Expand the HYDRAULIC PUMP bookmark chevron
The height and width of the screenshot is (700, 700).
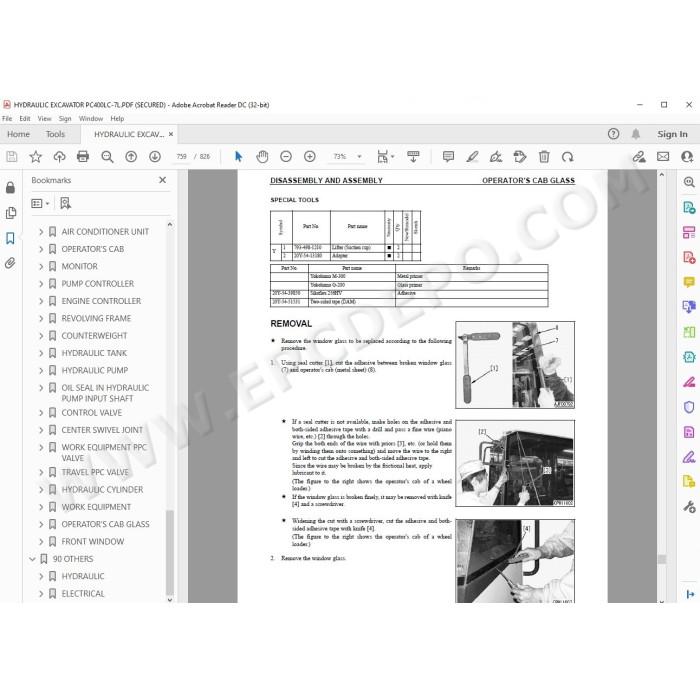coord(41,371)
